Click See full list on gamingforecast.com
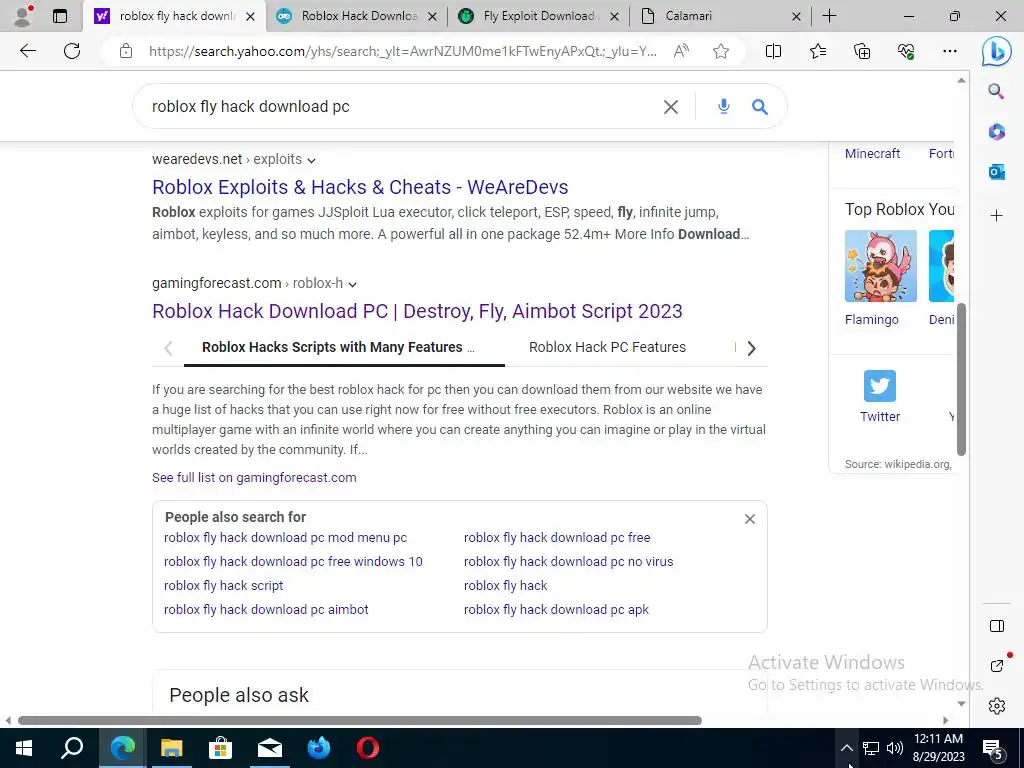This screenshot has height=768, width=1024. [254, 477]
